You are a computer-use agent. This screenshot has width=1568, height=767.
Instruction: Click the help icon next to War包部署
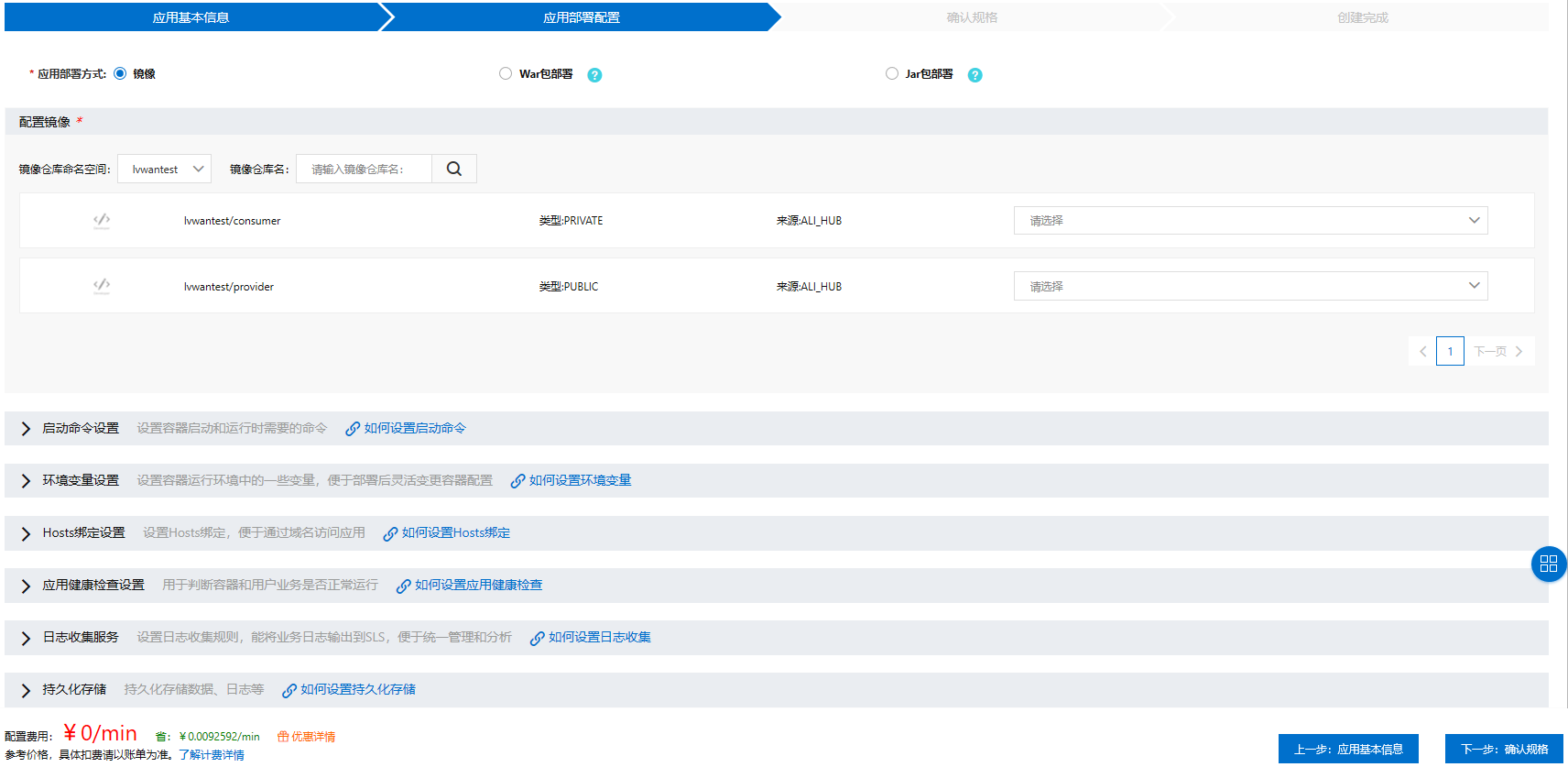coord(594,75)
